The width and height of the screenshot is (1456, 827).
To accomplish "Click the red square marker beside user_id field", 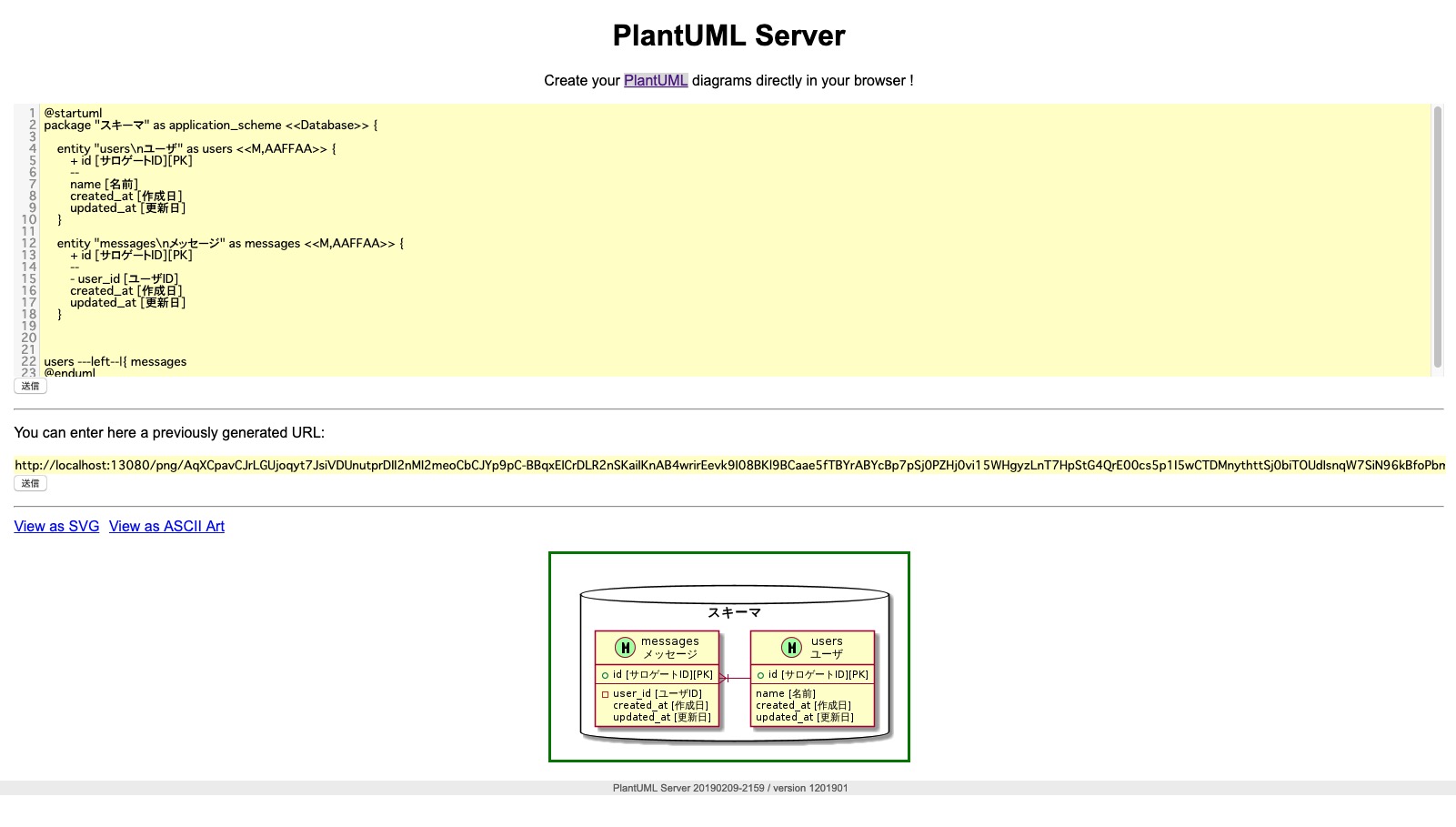I will pos(606,692).
